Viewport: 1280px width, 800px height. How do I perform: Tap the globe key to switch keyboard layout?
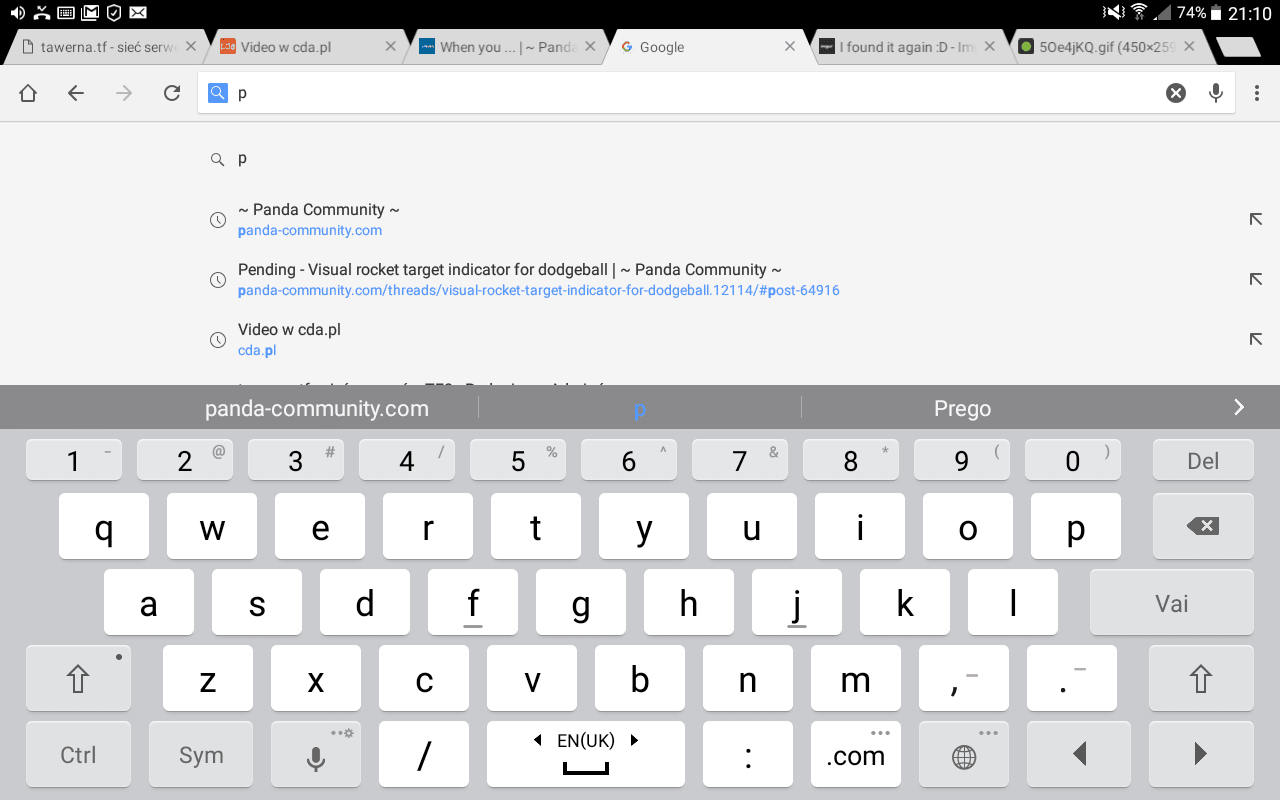tap(963, 754)
